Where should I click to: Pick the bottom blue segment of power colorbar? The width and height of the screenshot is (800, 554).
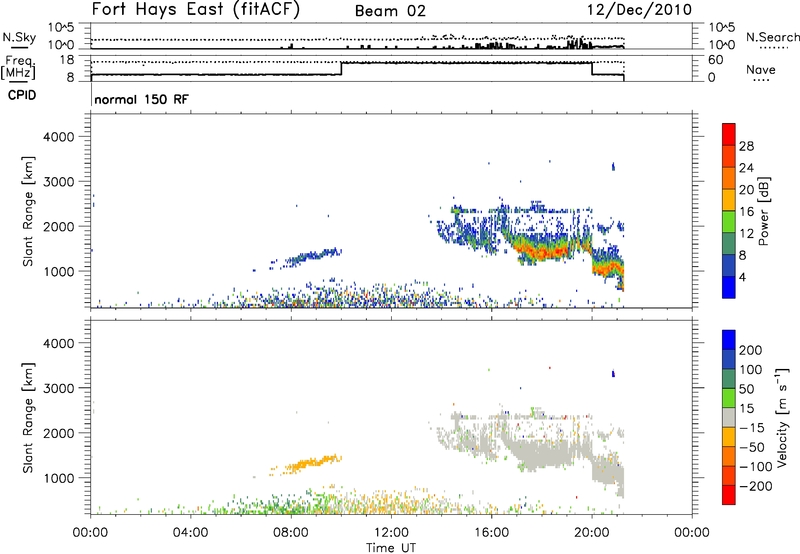click(x=729, y=287)
